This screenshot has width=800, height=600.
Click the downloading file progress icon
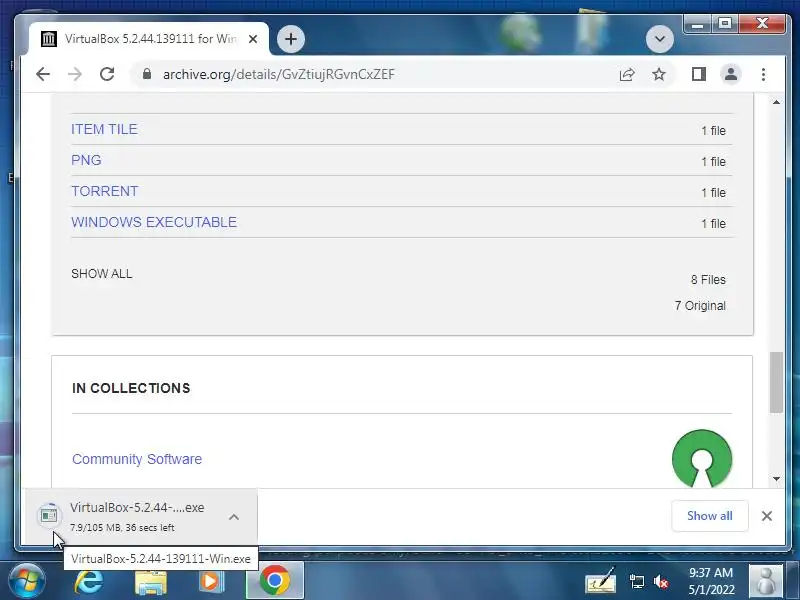click(49, 515)
